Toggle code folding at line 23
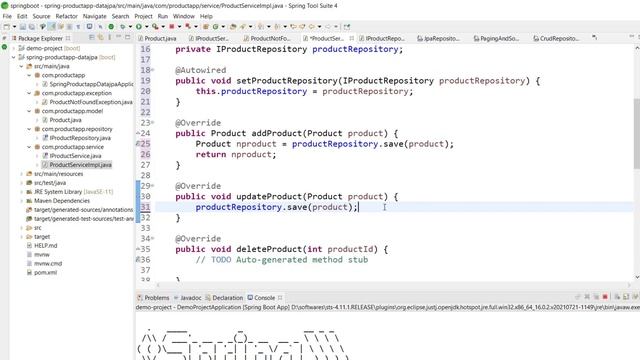The image size is (640, 360). point(153,122)
